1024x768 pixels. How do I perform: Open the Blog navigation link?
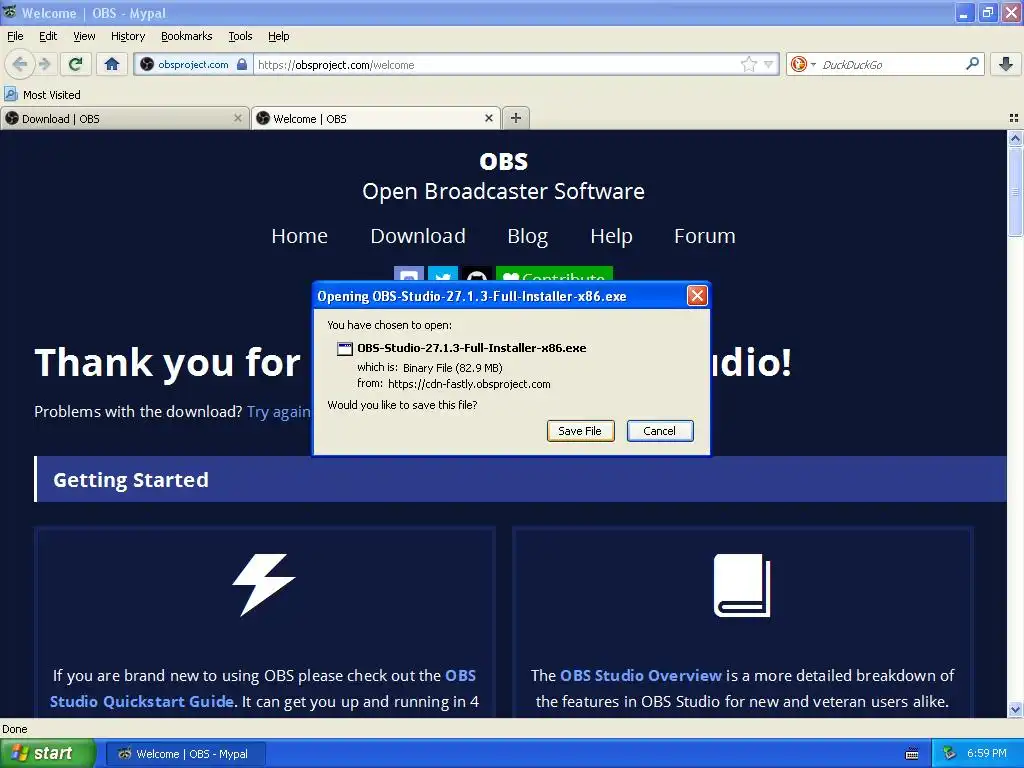528,236
